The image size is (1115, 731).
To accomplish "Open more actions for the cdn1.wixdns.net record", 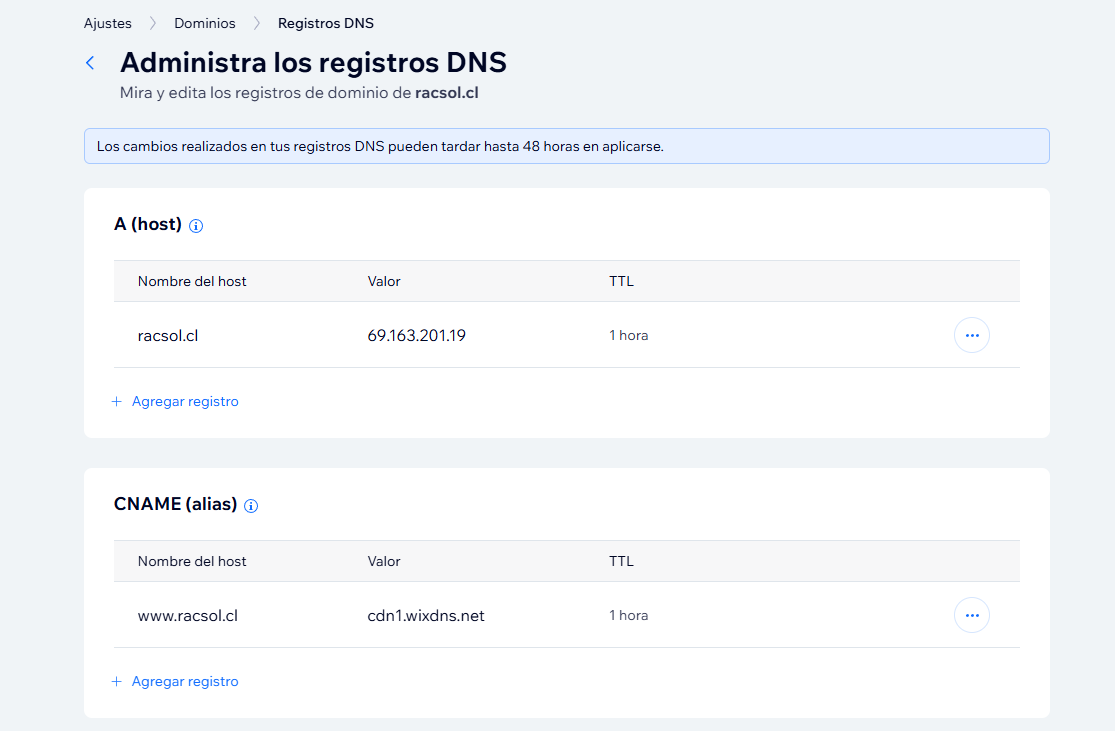I will point(971,615).
